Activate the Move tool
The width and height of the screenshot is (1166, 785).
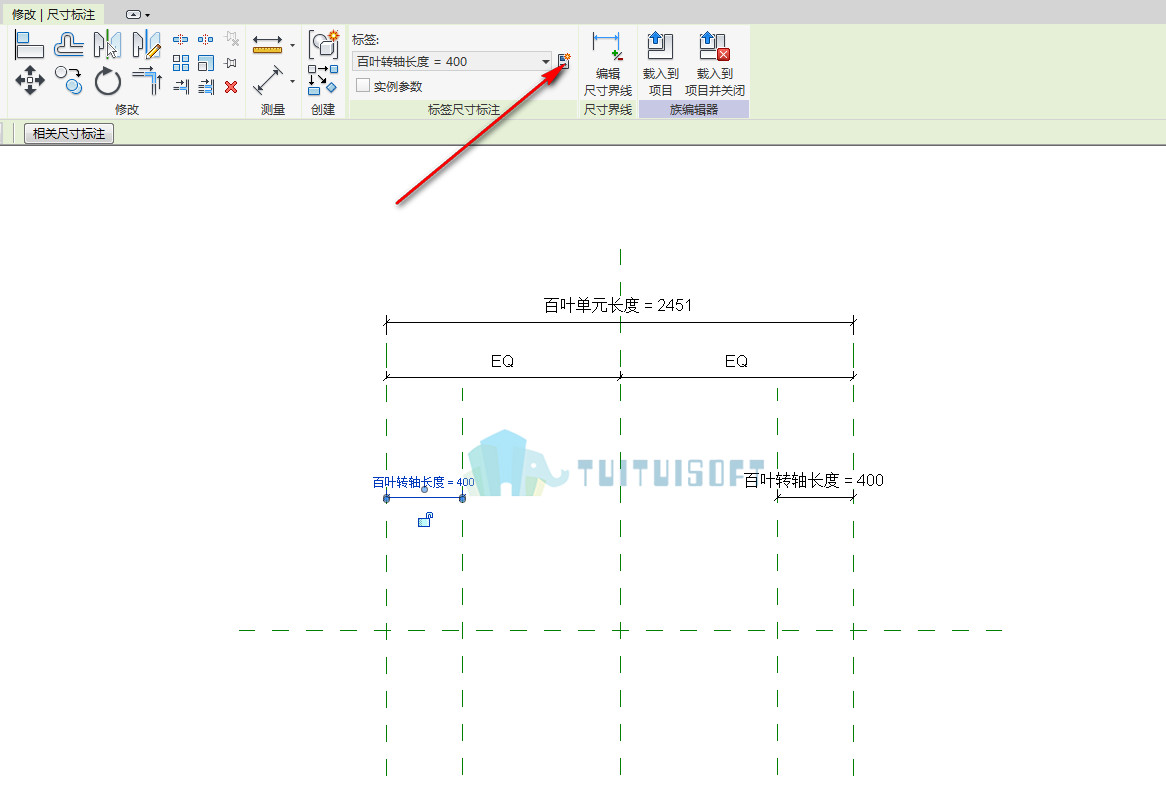coord(30,80)
